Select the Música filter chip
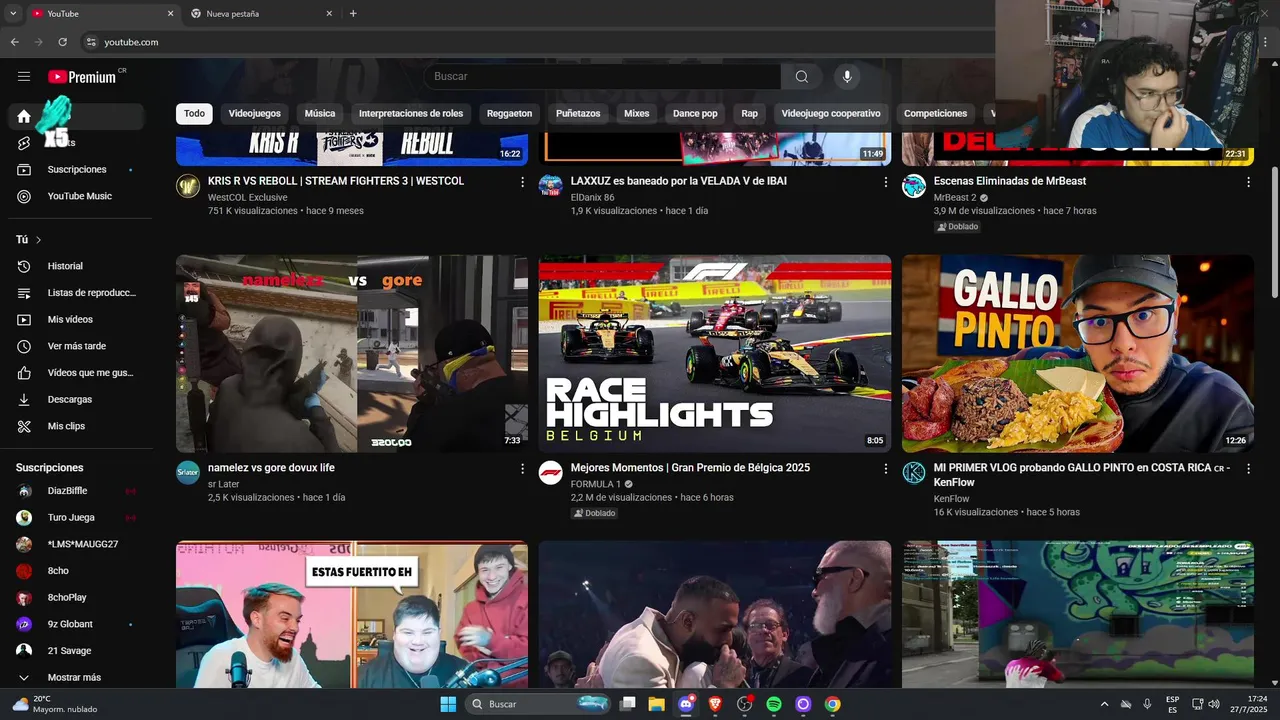This screenshot has width=1280, height=720. pyautogui.click(x=320, y=114)
